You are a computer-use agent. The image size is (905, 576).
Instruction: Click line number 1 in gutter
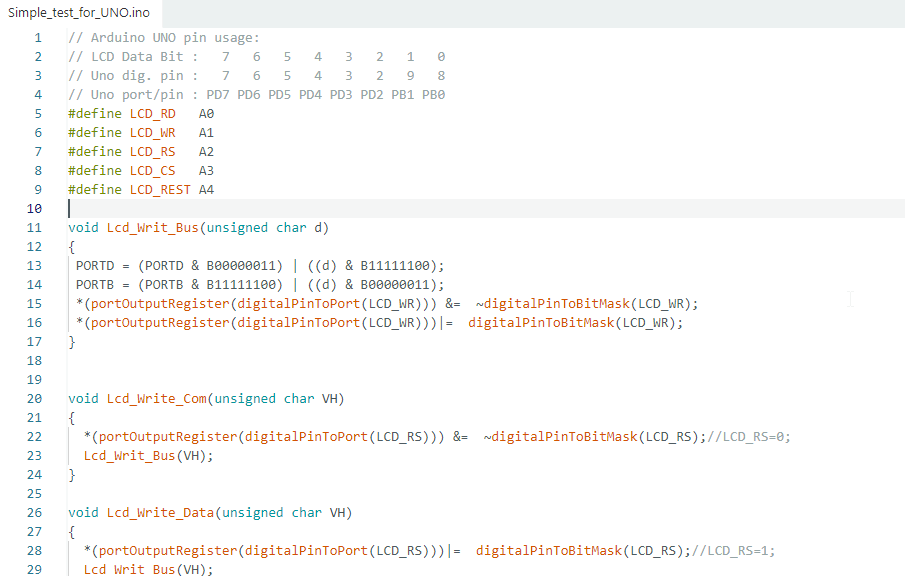click(38, 38)
